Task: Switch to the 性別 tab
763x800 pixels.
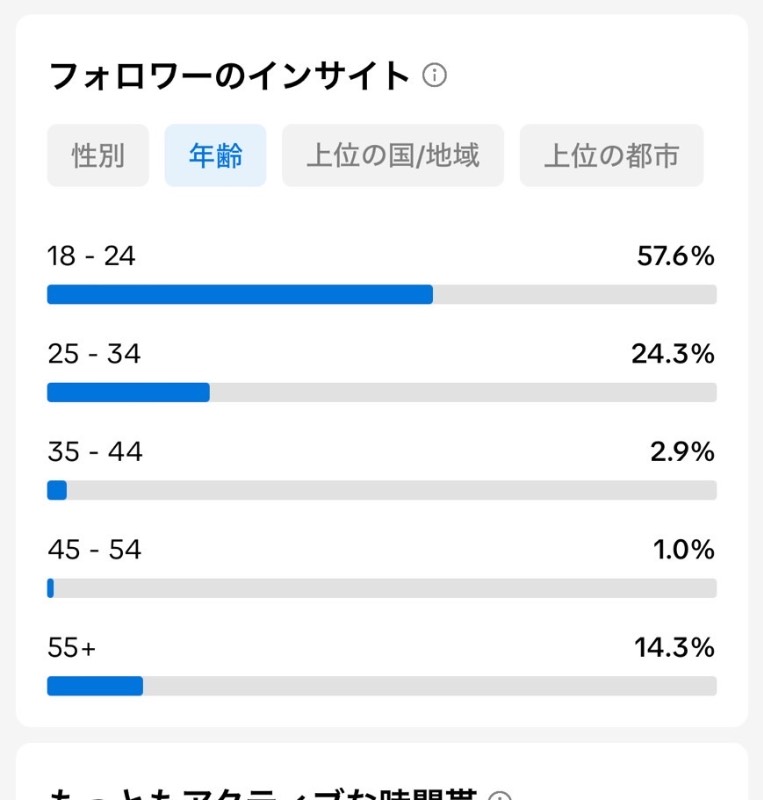Action: coord(98,155)
